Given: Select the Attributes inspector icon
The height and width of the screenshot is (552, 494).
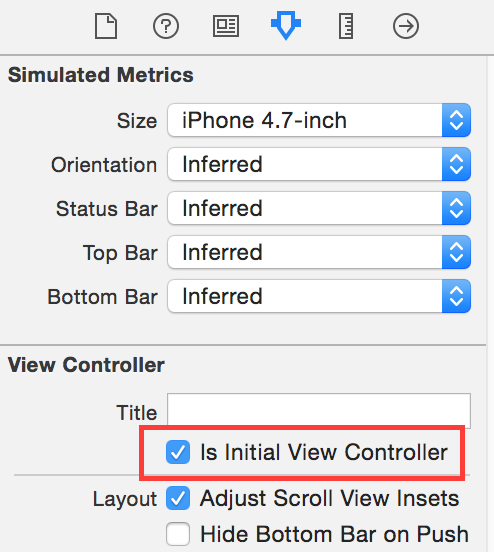Looking at the screenshot, I should pos(286,25).
